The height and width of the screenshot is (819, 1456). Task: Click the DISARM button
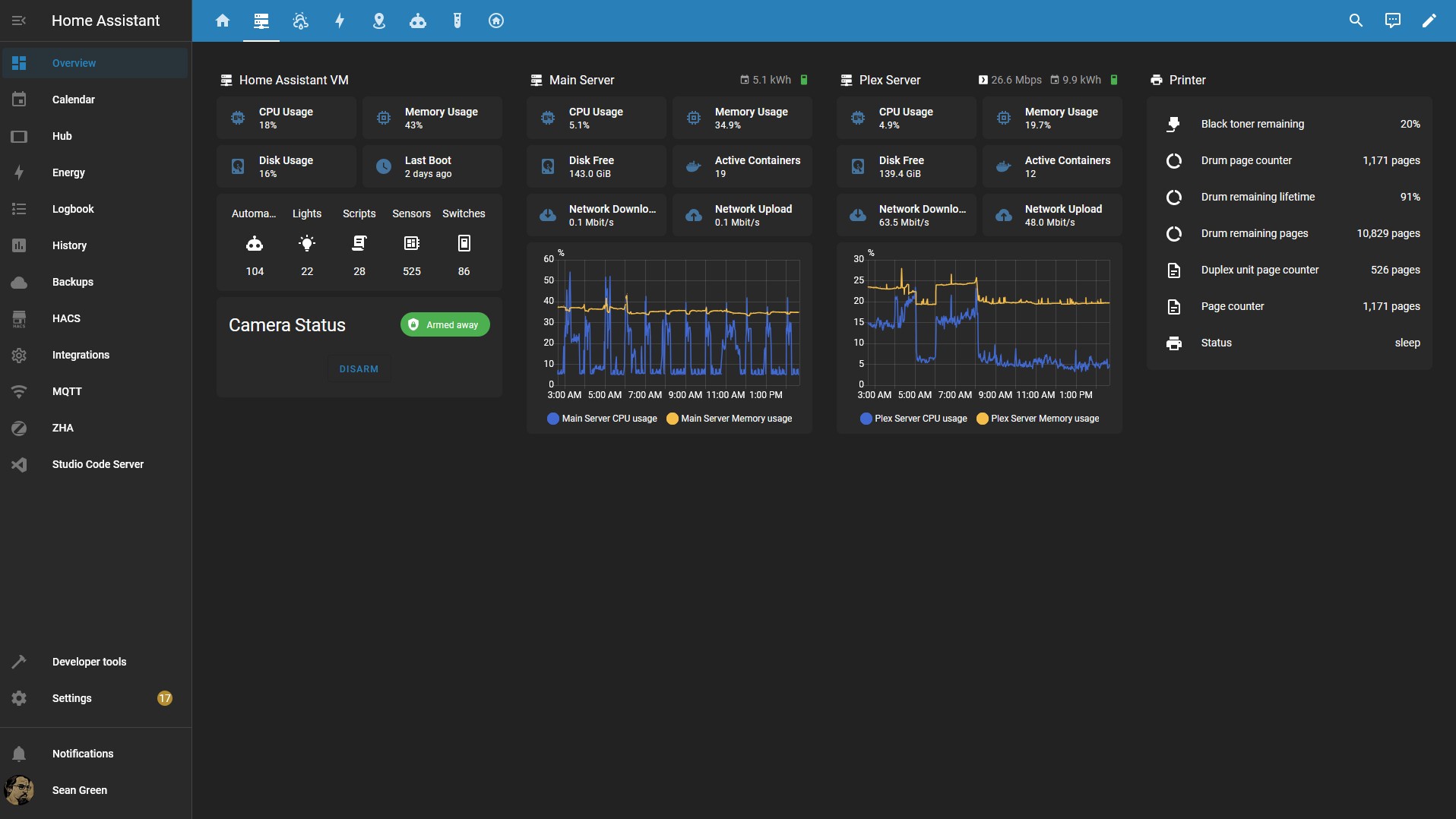359,369
